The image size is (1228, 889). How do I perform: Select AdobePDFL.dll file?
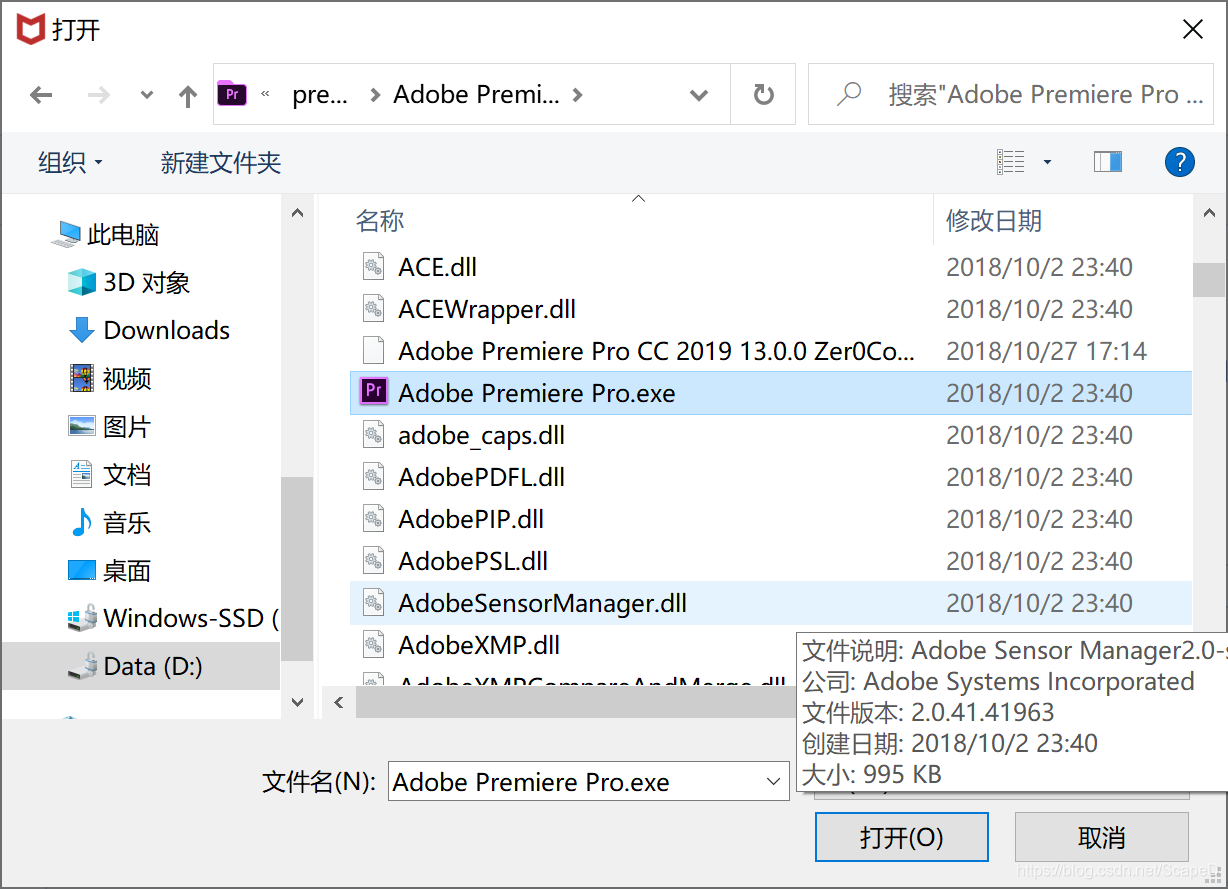[x=481, y=477]
